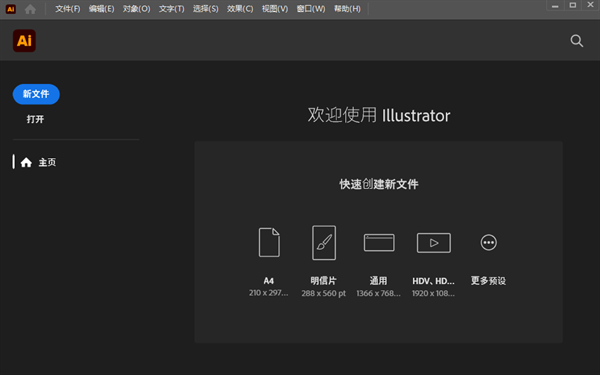Minimize the Illustrator window
The height and width of the screenshot is (375, 600).
click(x=555, y=5)
